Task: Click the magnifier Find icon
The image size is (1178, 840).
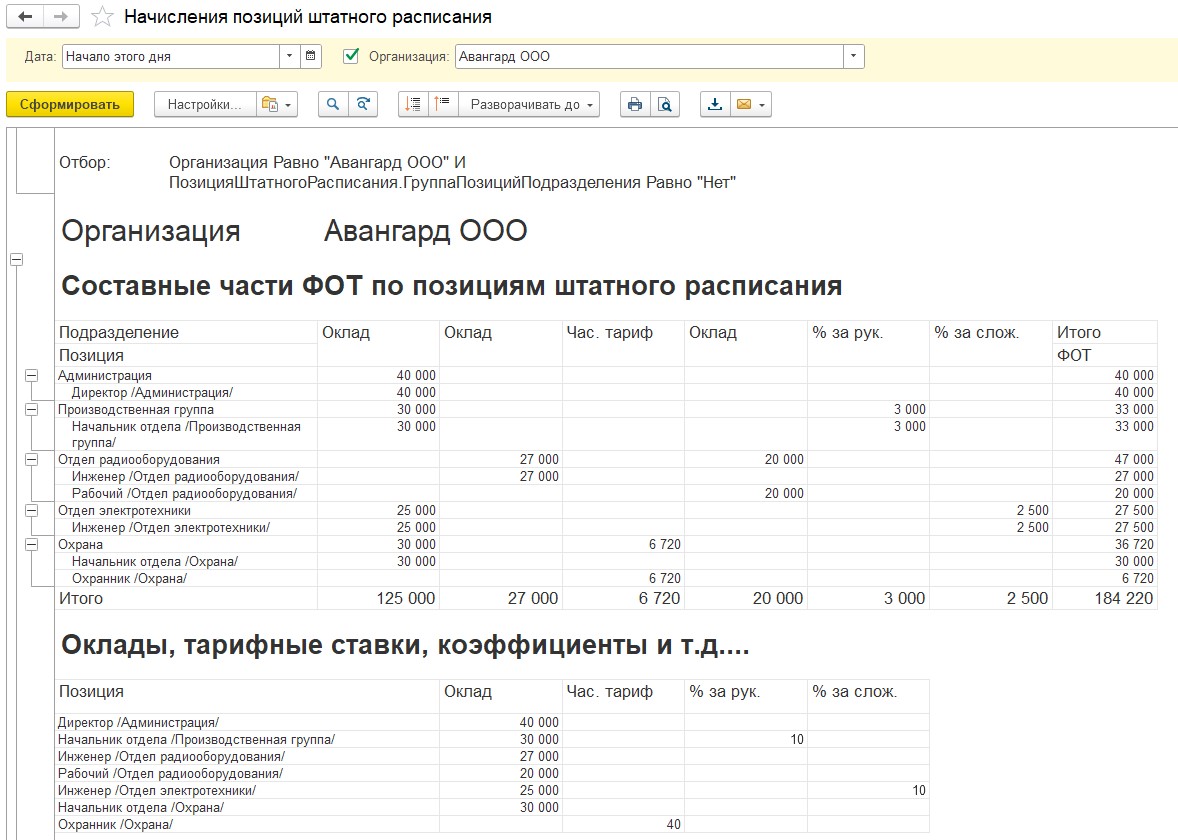Action: pos(333,104)
